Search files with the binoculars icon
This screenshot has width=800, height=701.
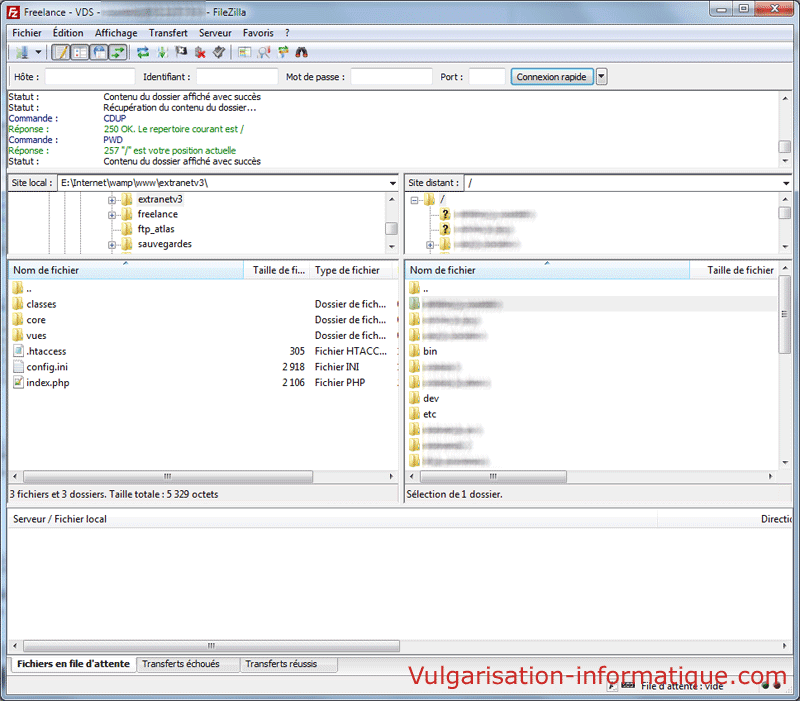click(302, 52)
